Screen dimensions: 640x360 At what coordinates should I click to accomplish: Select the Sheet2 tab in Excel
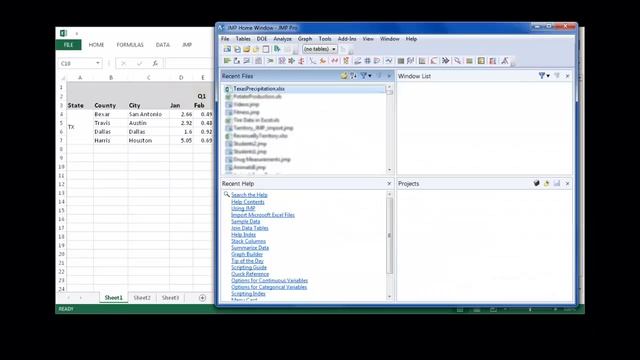(142, 298)
